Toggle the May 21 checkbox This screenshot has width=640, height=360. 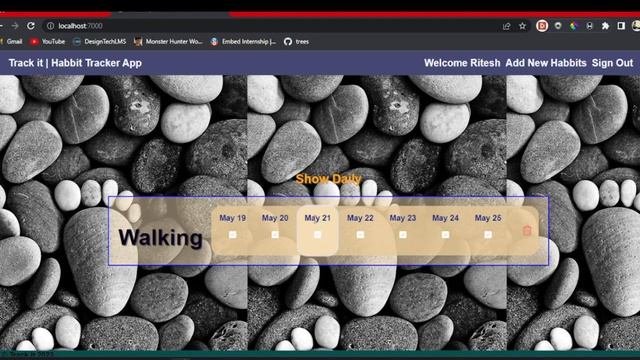coord(318,235)
